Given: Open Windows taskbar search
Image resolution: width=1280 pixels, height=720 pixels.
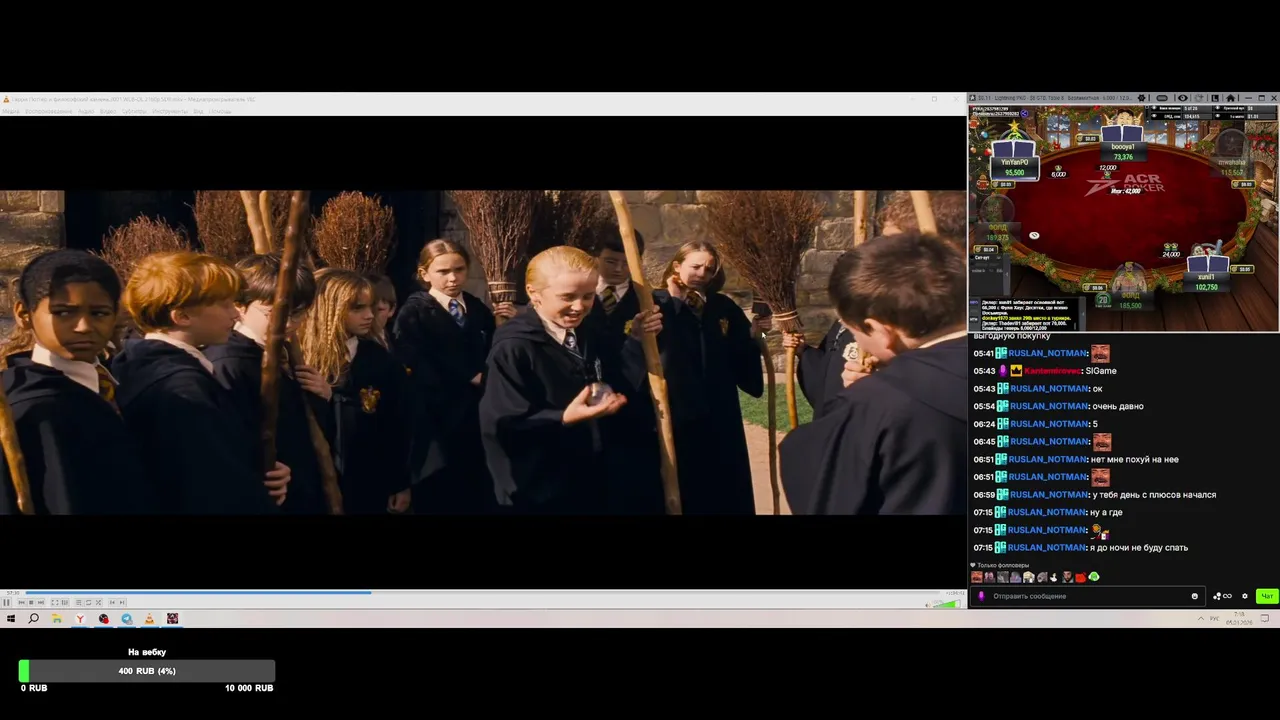Looking at the screenshot, I should (33, 619).
